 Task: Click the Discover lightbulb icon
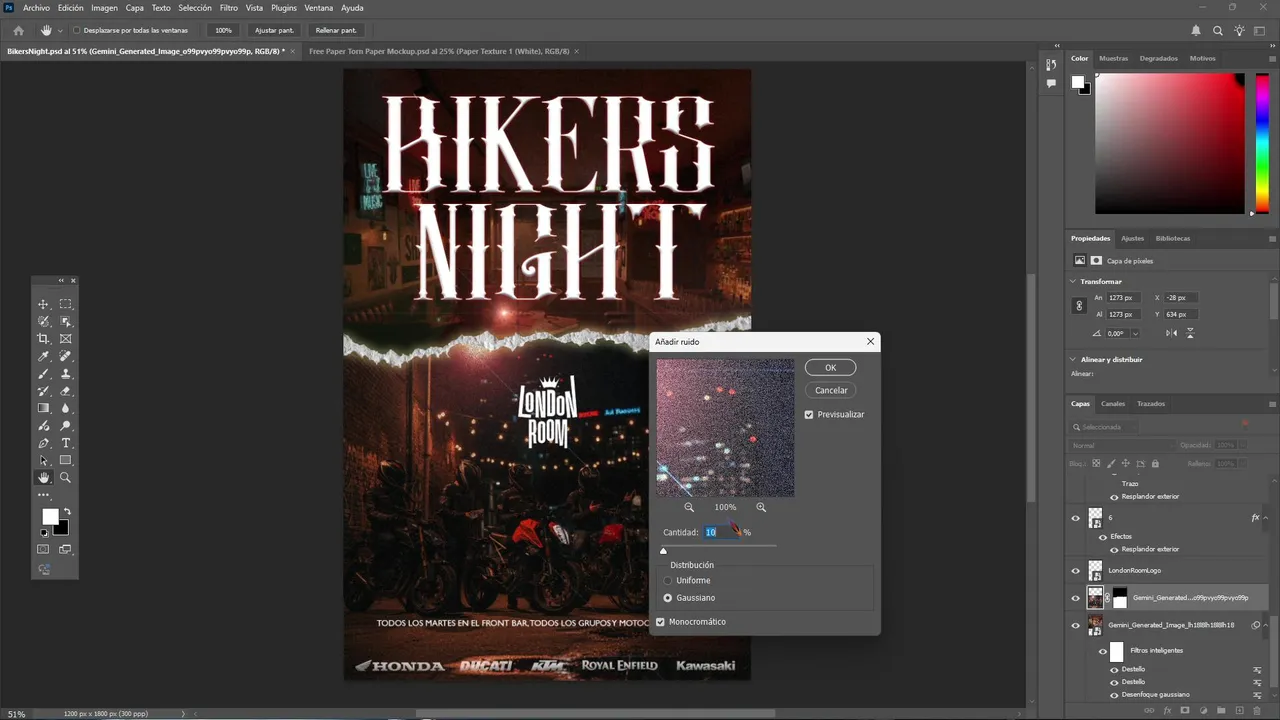tap(1239, 30)
